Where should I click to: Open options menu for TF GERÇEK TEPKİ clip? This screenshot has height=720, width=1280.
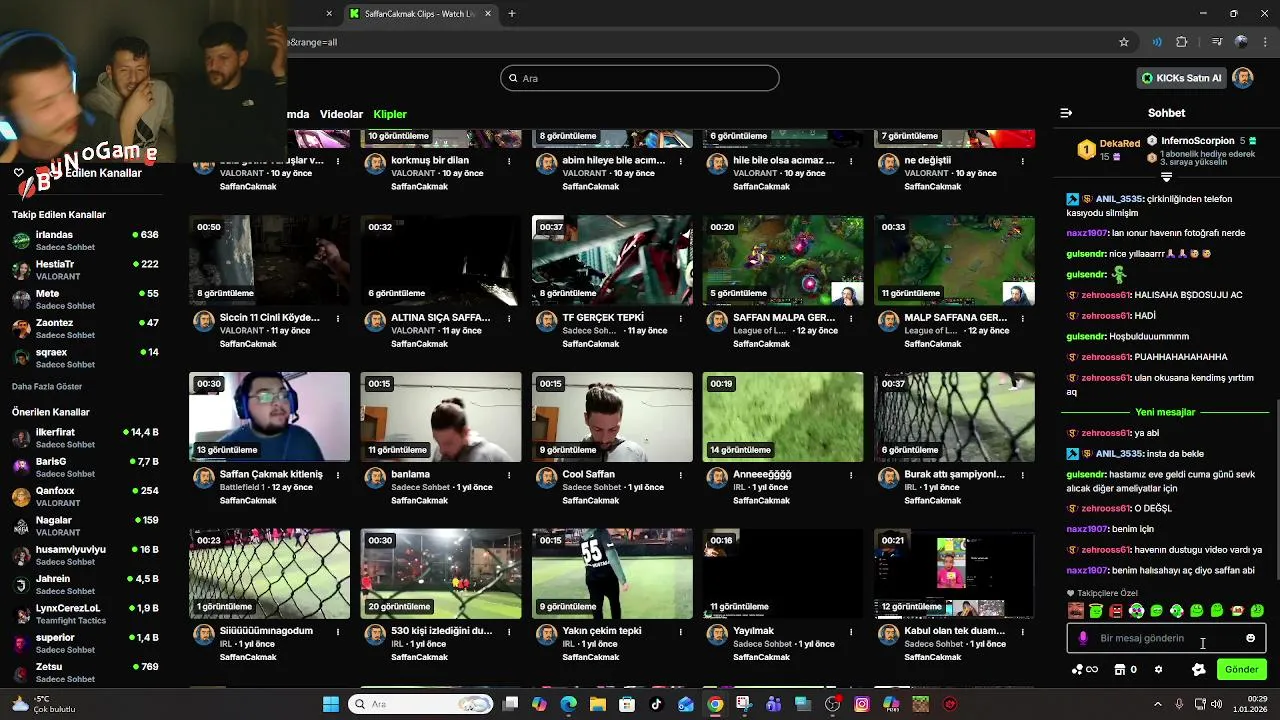pyautogui.click(x=680, y=318)
